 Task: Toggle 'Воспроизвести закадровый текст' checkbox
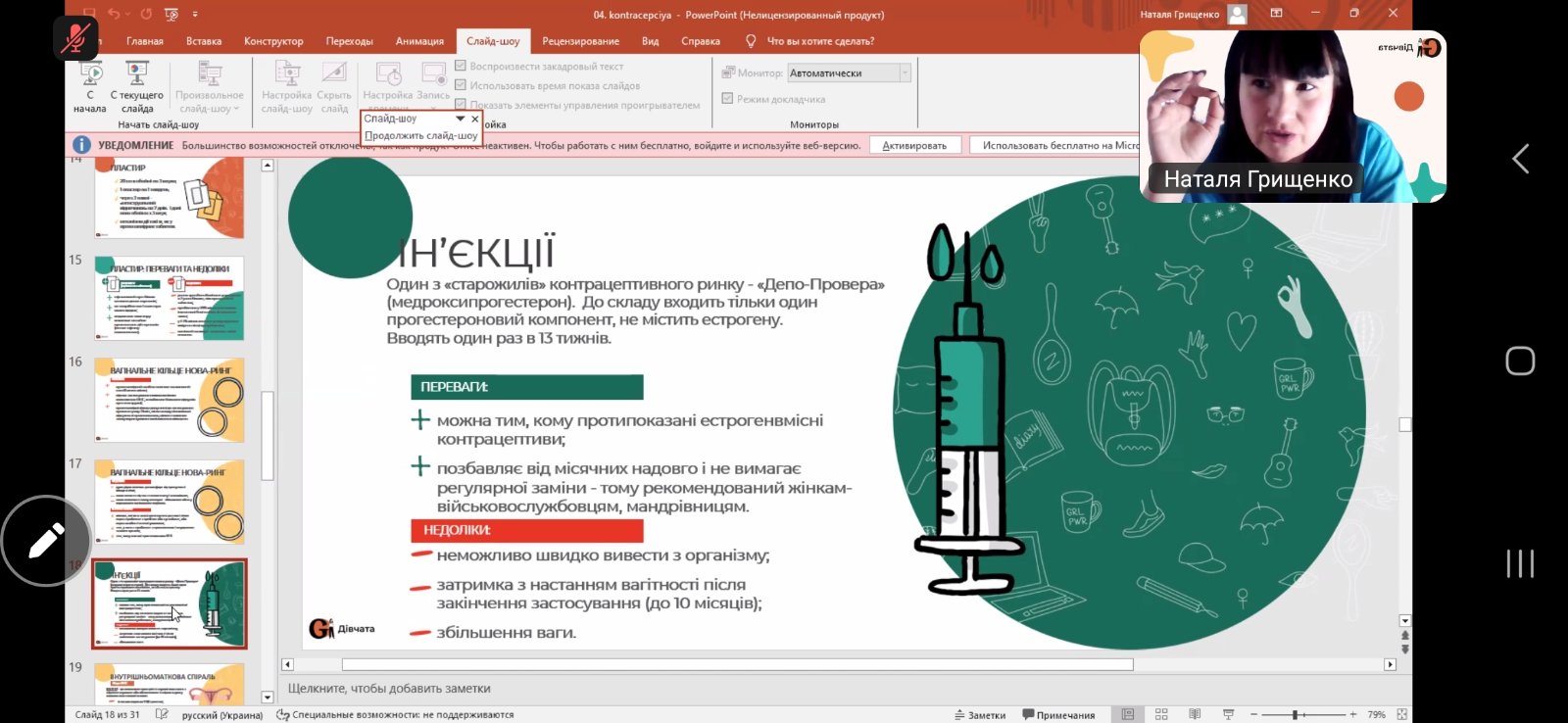click(461, 66)
